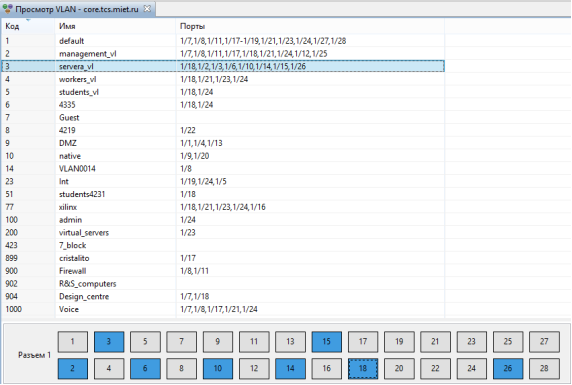Viewport: 572px width, 385px height.
Task: Select the DMZ VLAN row
Action: (223, 143)
